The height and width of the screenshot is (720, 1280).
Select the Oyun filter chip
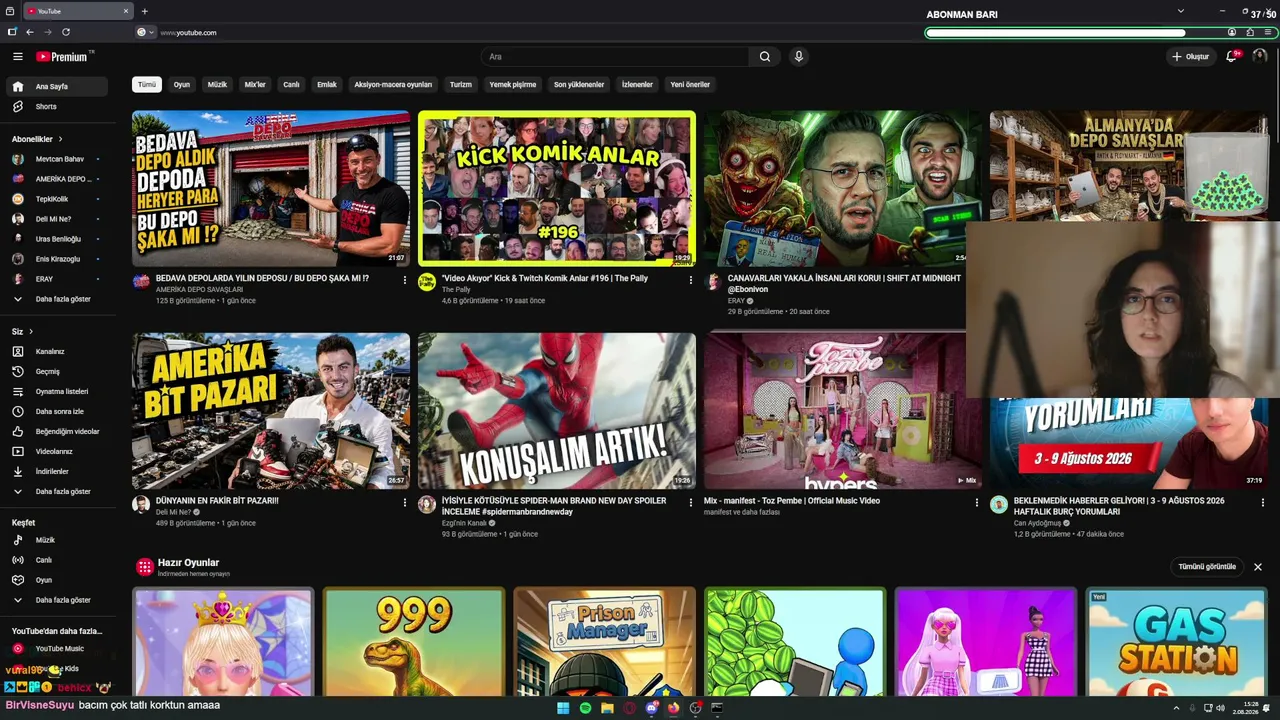coord(182,85)
